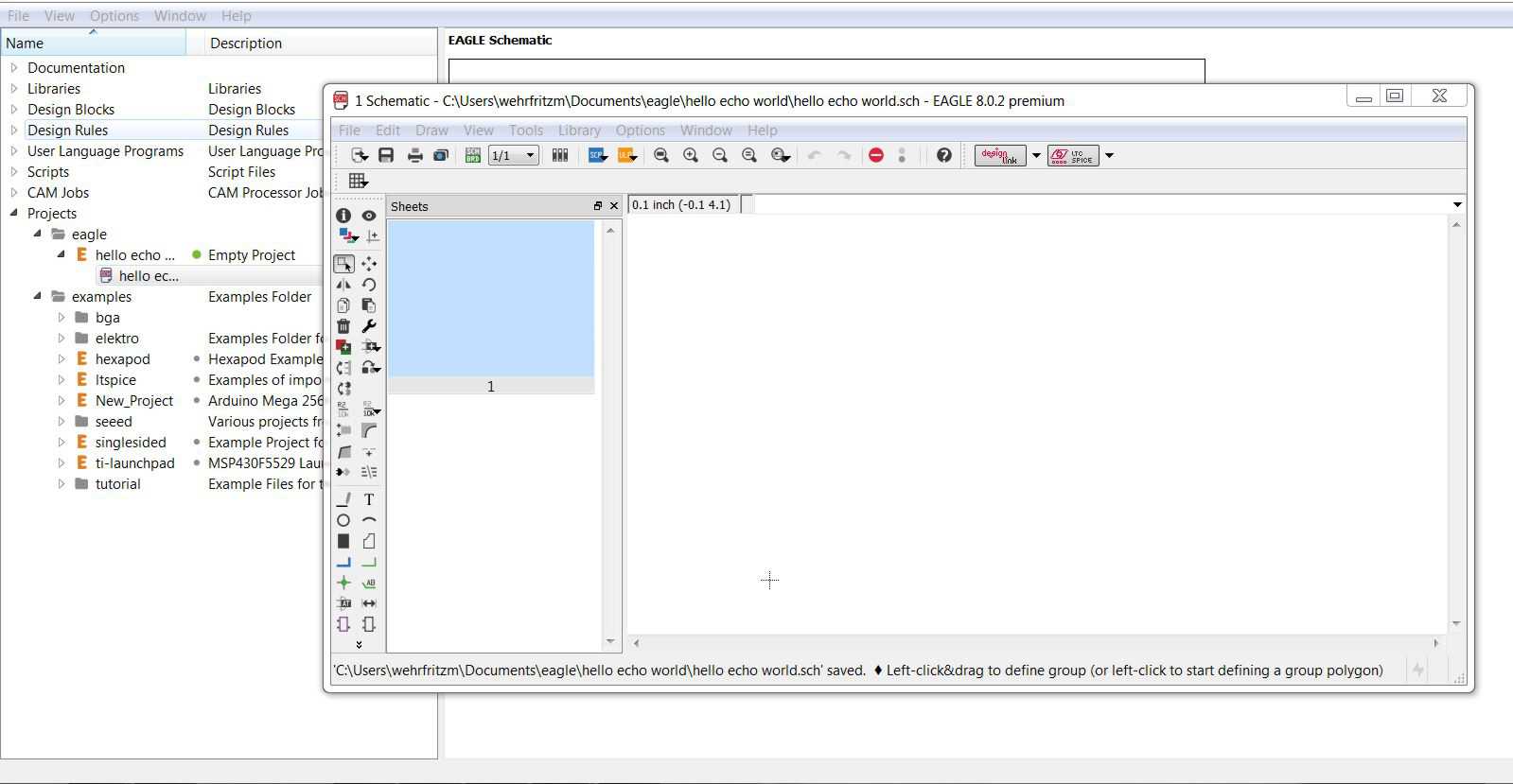Select the Change wrench tool
The image size is (1513, 784).
pos(369,326)
